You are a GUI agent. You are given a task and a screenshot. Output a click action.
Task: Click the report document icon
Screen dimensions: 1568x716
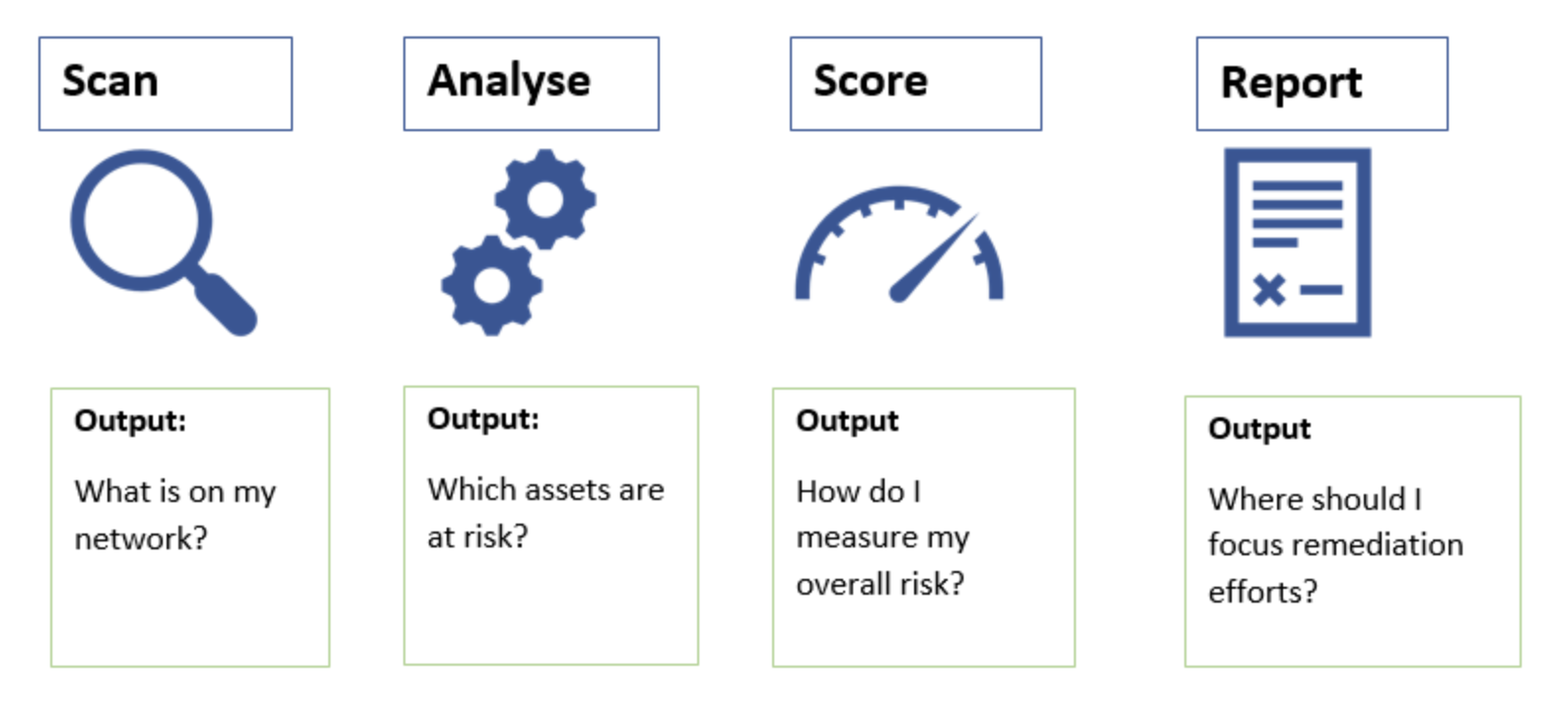point(1298,243)
